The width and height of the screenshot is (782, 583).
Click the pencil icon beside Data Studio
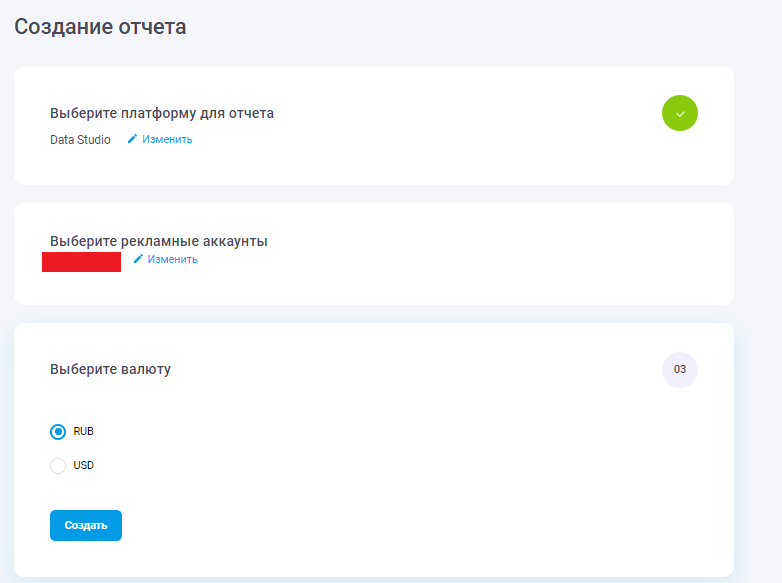coord(132,139)
